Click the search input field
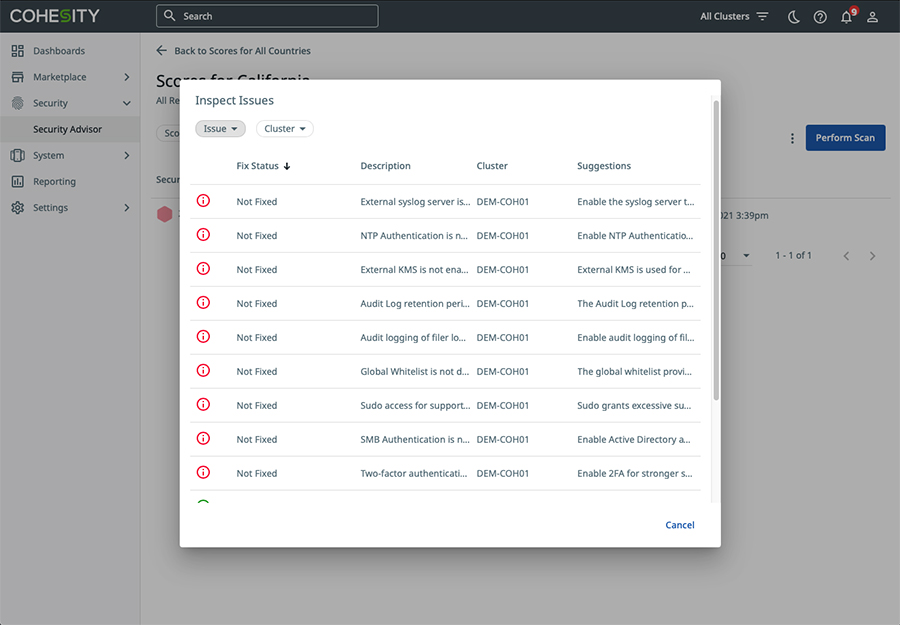900x625 pixels. pos(267,16)
